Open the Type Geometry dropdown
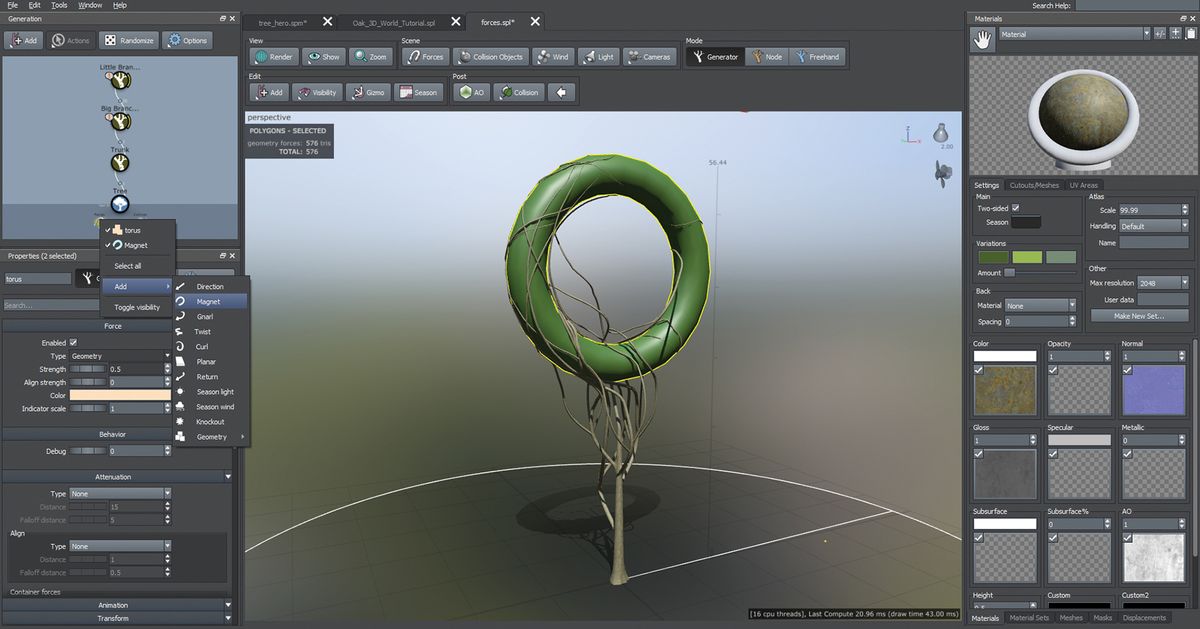 pyautogui.click(x=121, y=355)
